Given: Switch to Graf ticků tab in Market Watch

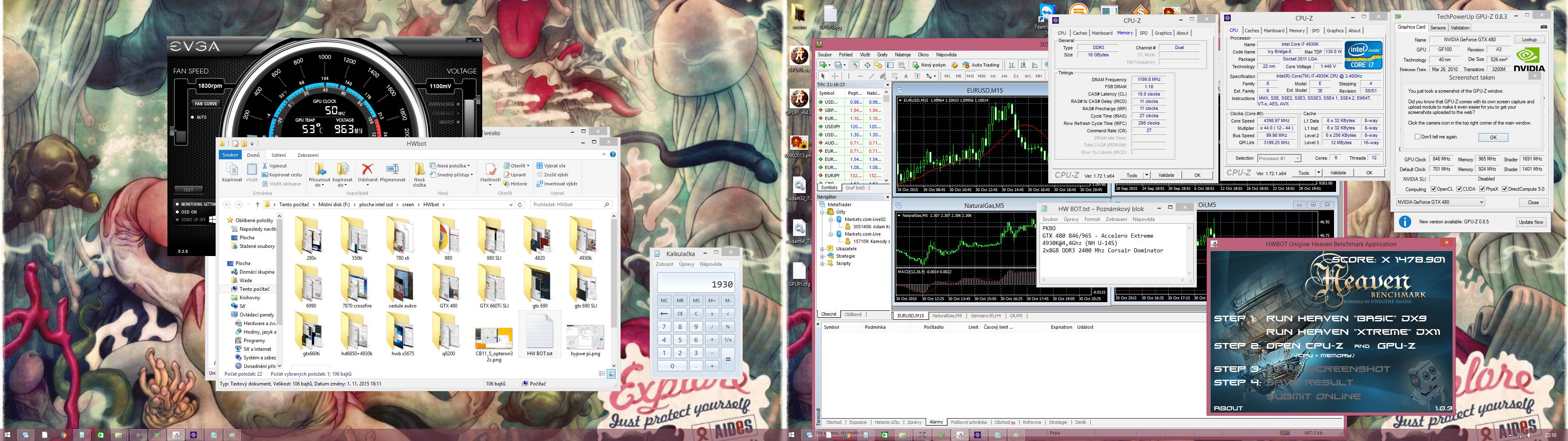Looking at the screenshot, I should coord(855,187).
